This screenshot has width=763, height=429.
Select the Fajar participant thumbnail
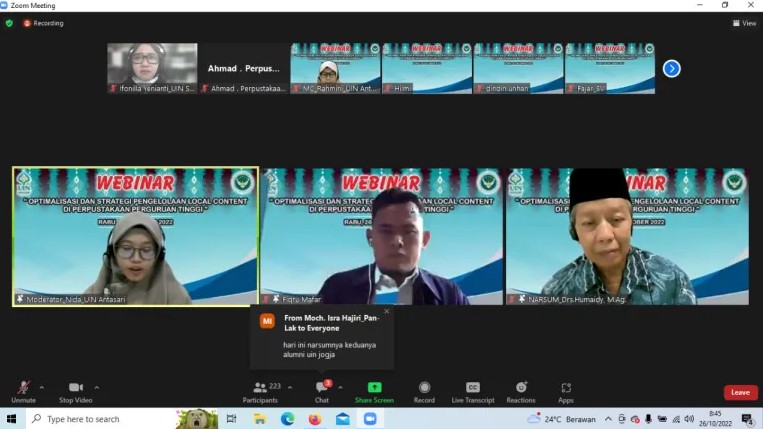pyautogui.click(x=610, y=68)
